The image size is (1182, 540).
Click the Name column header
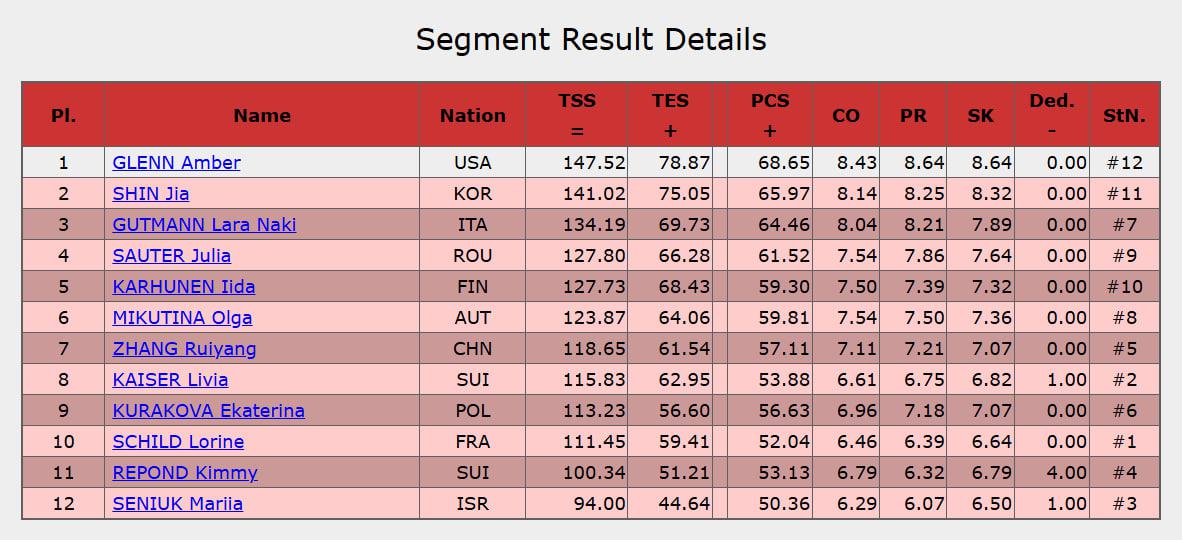[262, 115]
